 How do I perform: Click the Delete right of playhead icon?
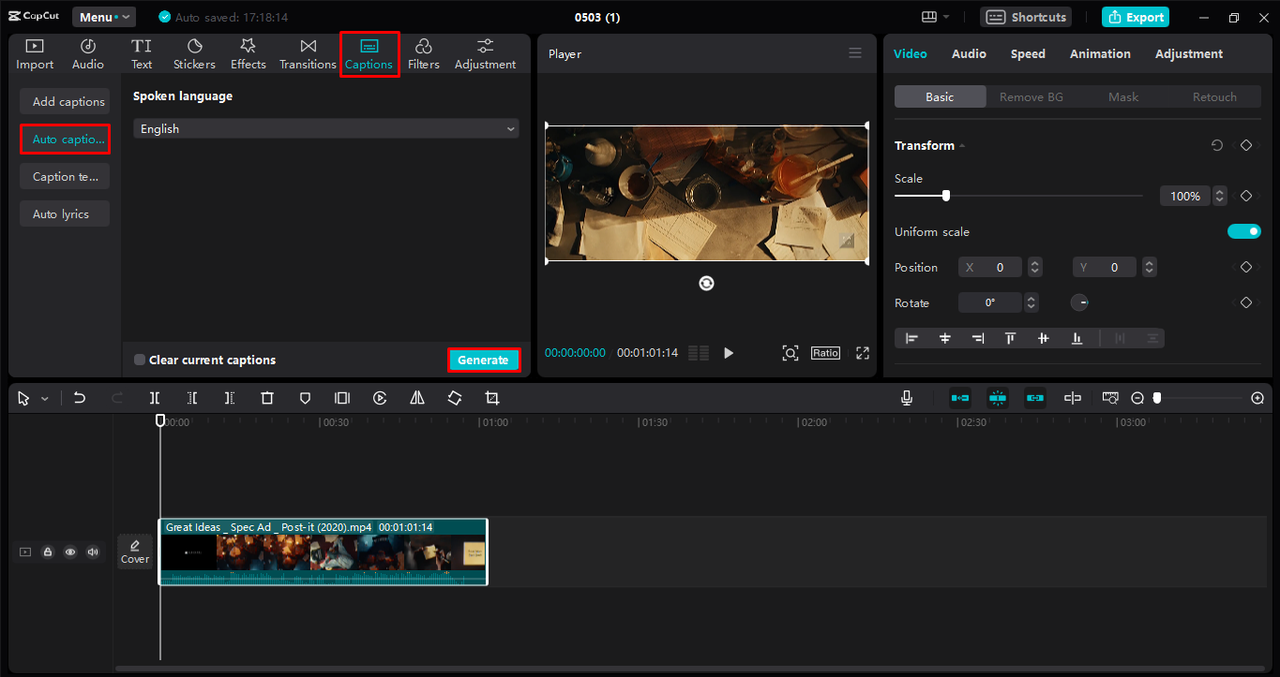pyautogui.click(x=230, y=398)
